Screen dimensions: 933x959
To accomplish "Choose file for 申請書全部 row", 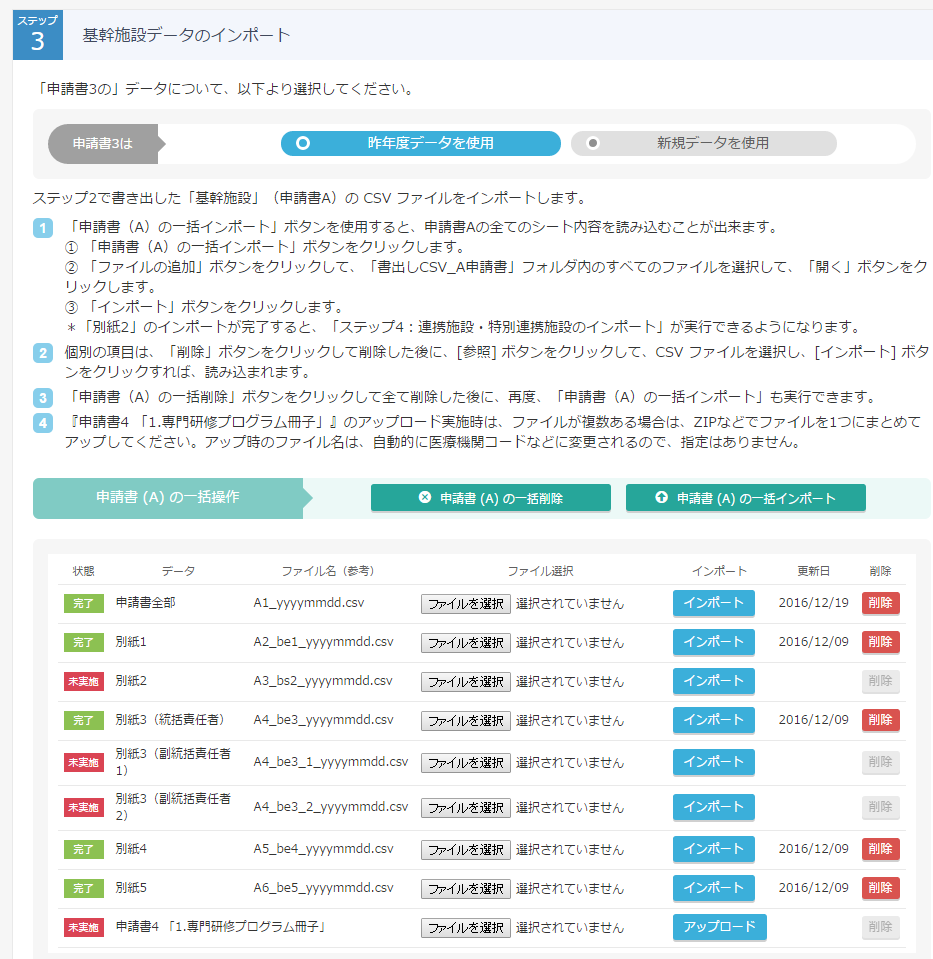I will pyautogui.click(x=465, y=604).
